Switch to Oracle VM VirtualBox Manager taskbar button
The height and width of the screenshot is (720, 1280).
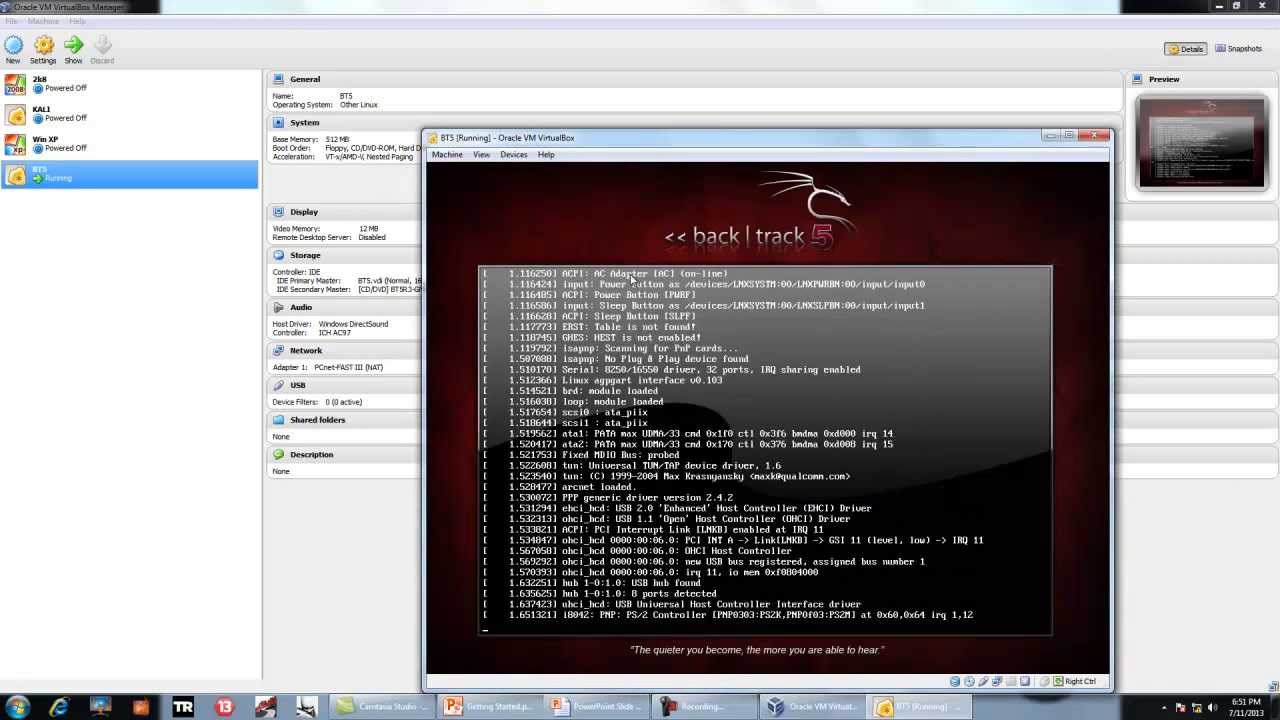pyautogui.click(x=812, y=707)
